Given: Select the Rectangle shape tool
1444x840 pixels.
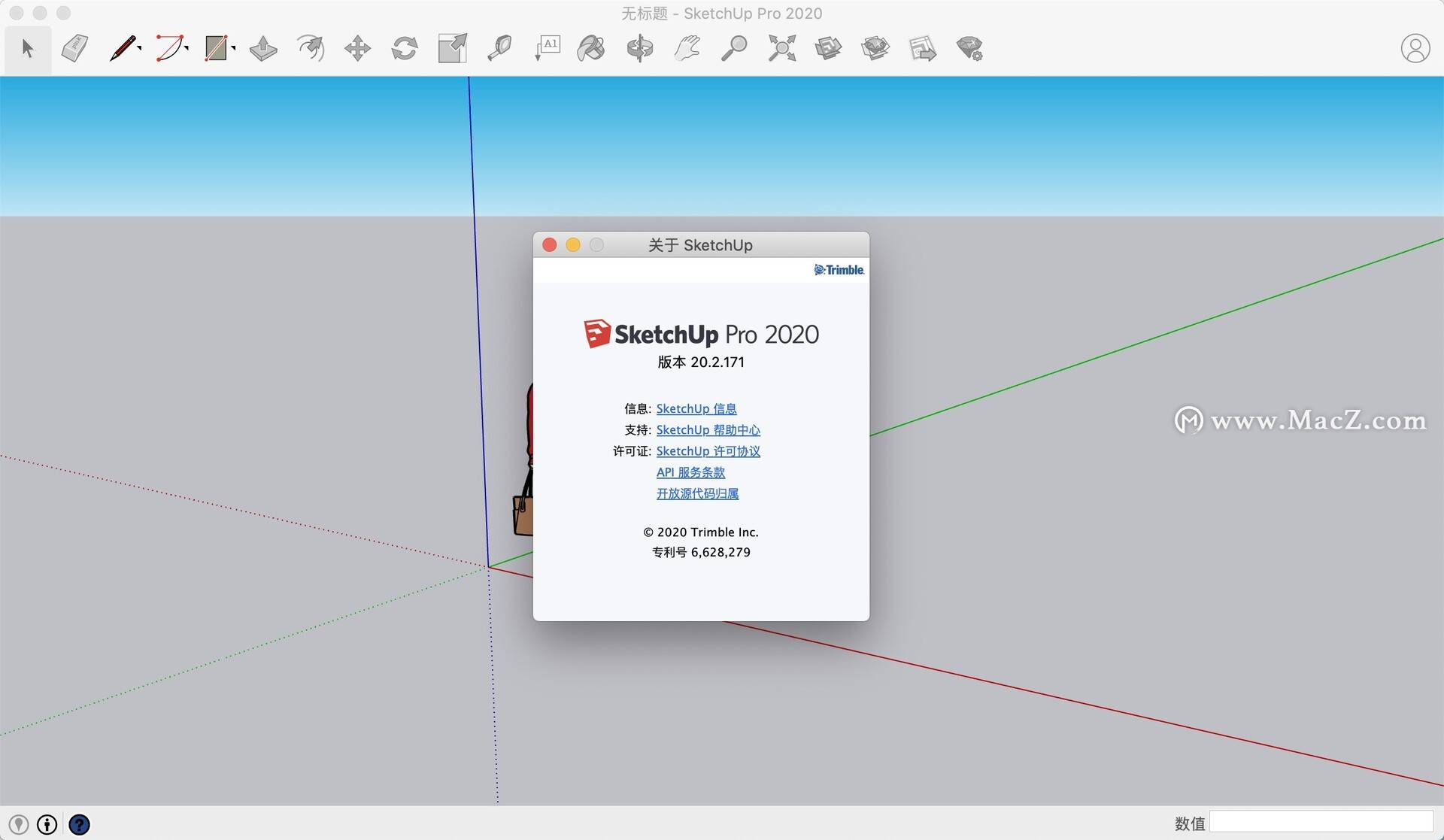Looking at the screenshot, I should (217, 49).
